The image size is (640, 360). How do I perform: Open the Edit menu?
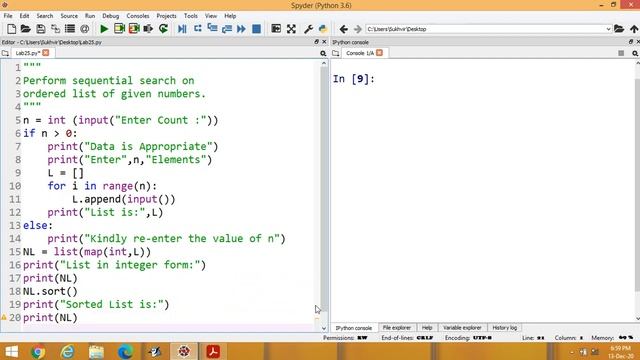[x=24, y=16]
